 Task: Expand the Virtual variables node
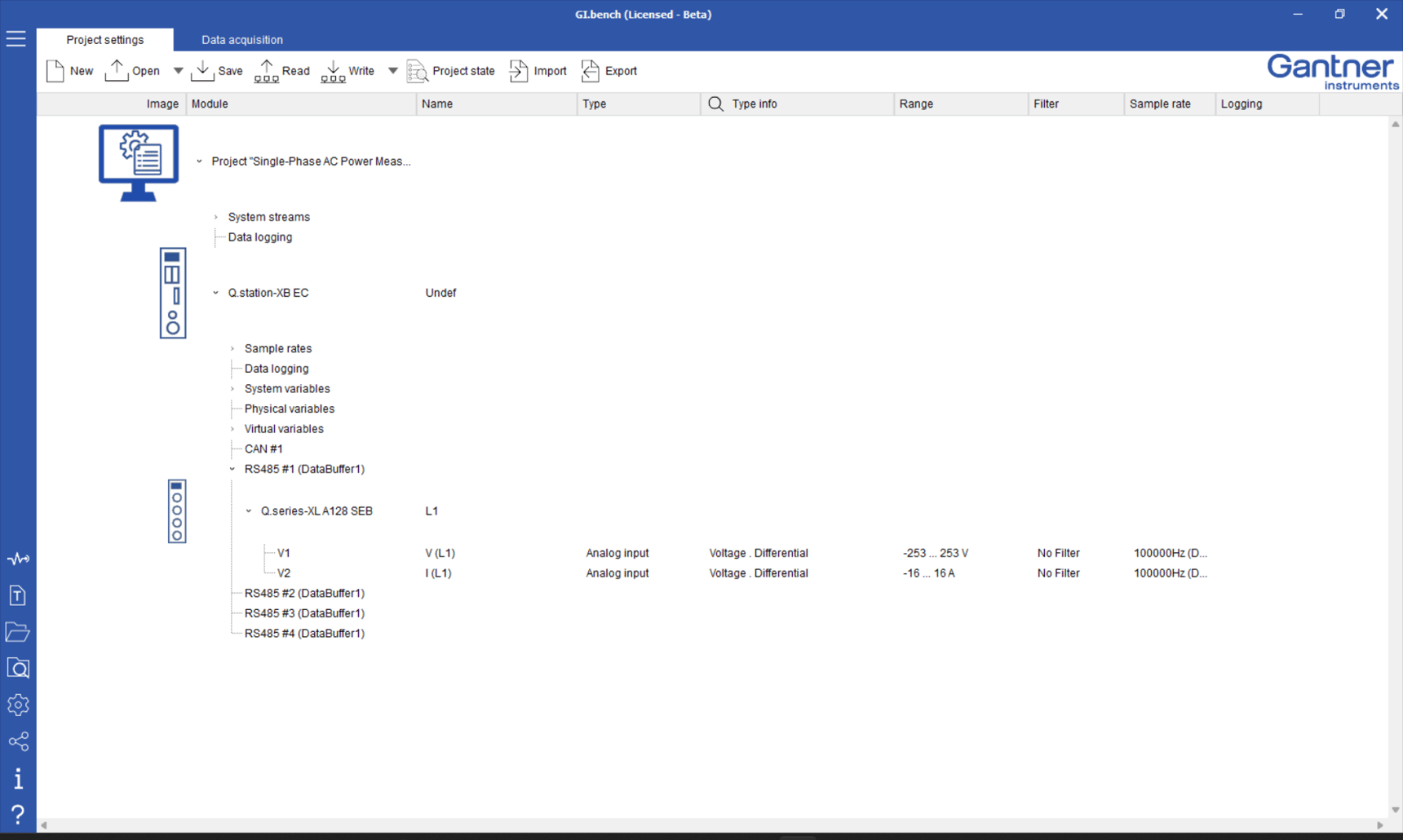232,429
